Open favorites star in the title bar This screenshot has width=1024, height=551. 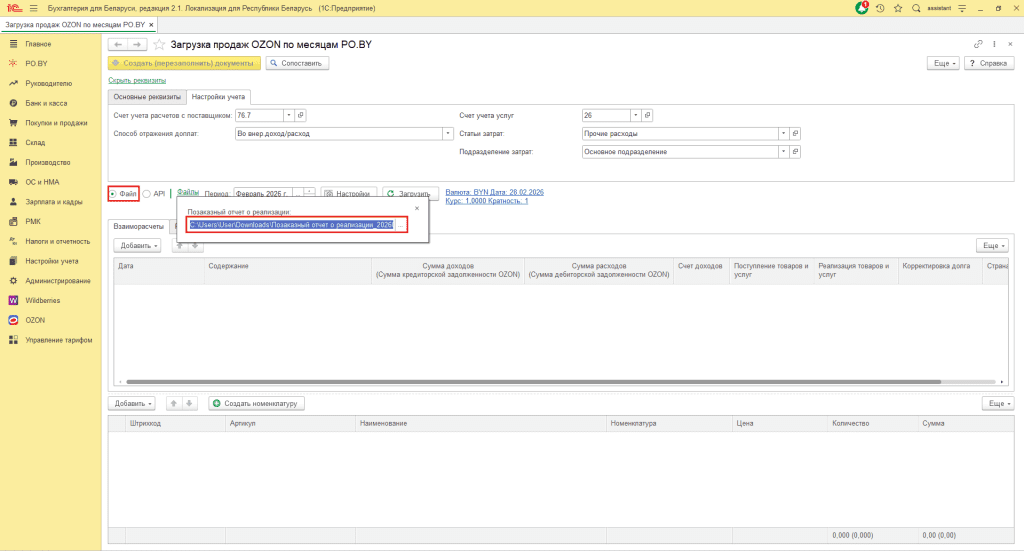[x=898, y=8]
